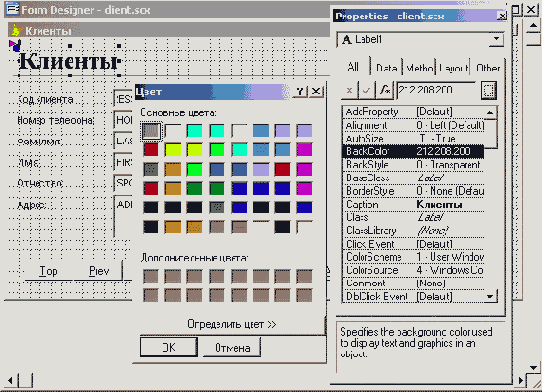
Task: Select the ClassLibrary property row
Action: tap(413, 231)
